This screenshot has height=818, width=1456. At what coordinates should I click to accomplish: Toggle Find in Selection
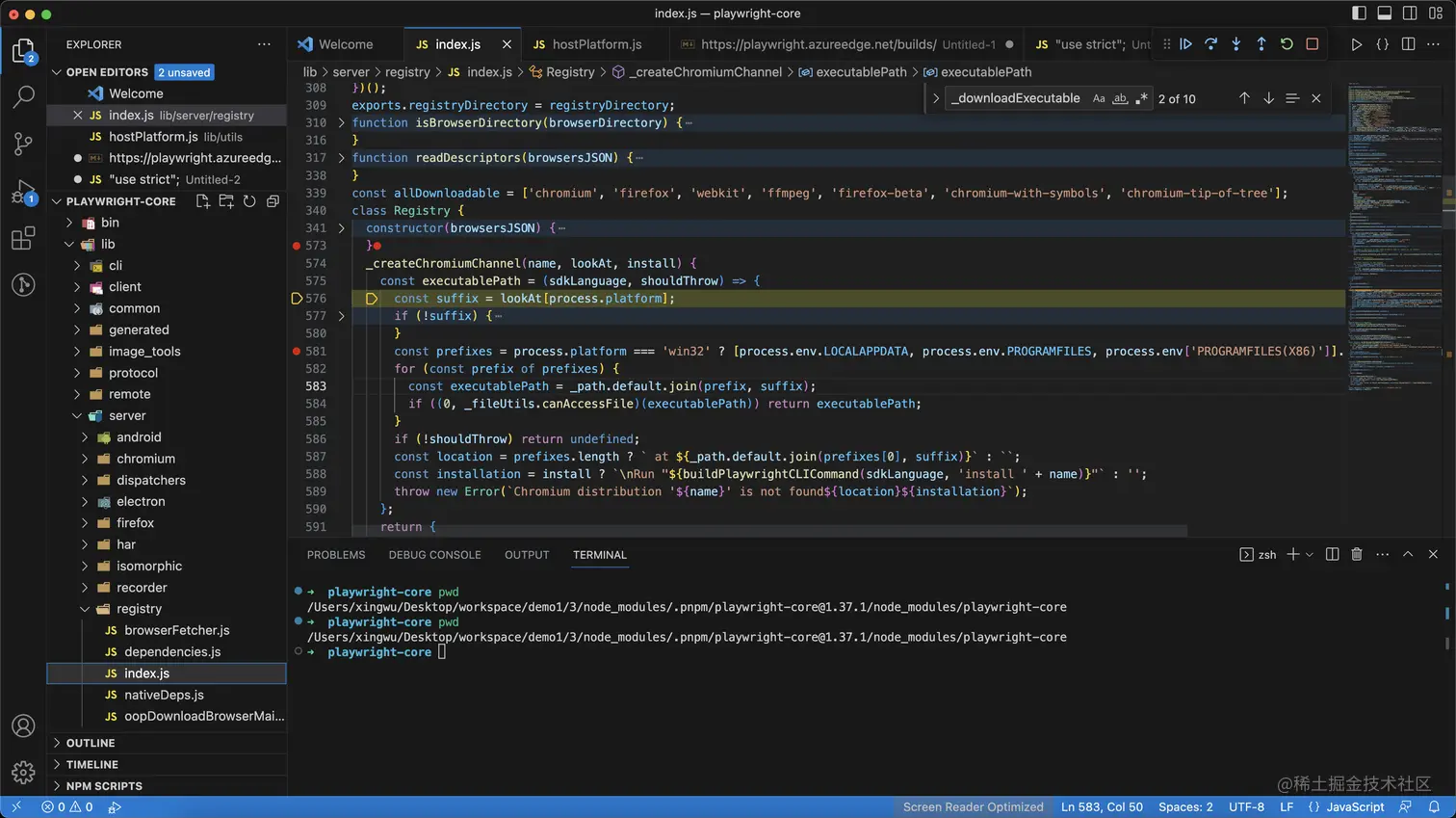click(x=1292, y=98)
